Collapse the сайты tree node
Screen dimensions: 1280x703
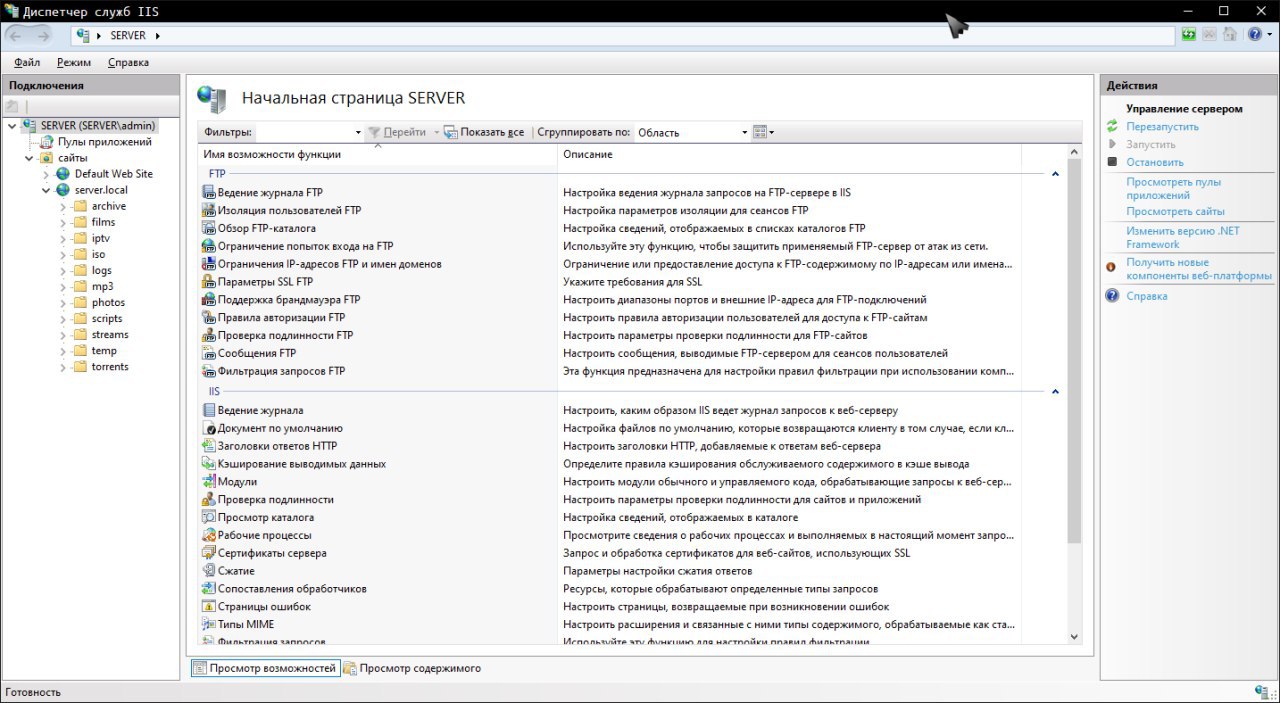29,158
